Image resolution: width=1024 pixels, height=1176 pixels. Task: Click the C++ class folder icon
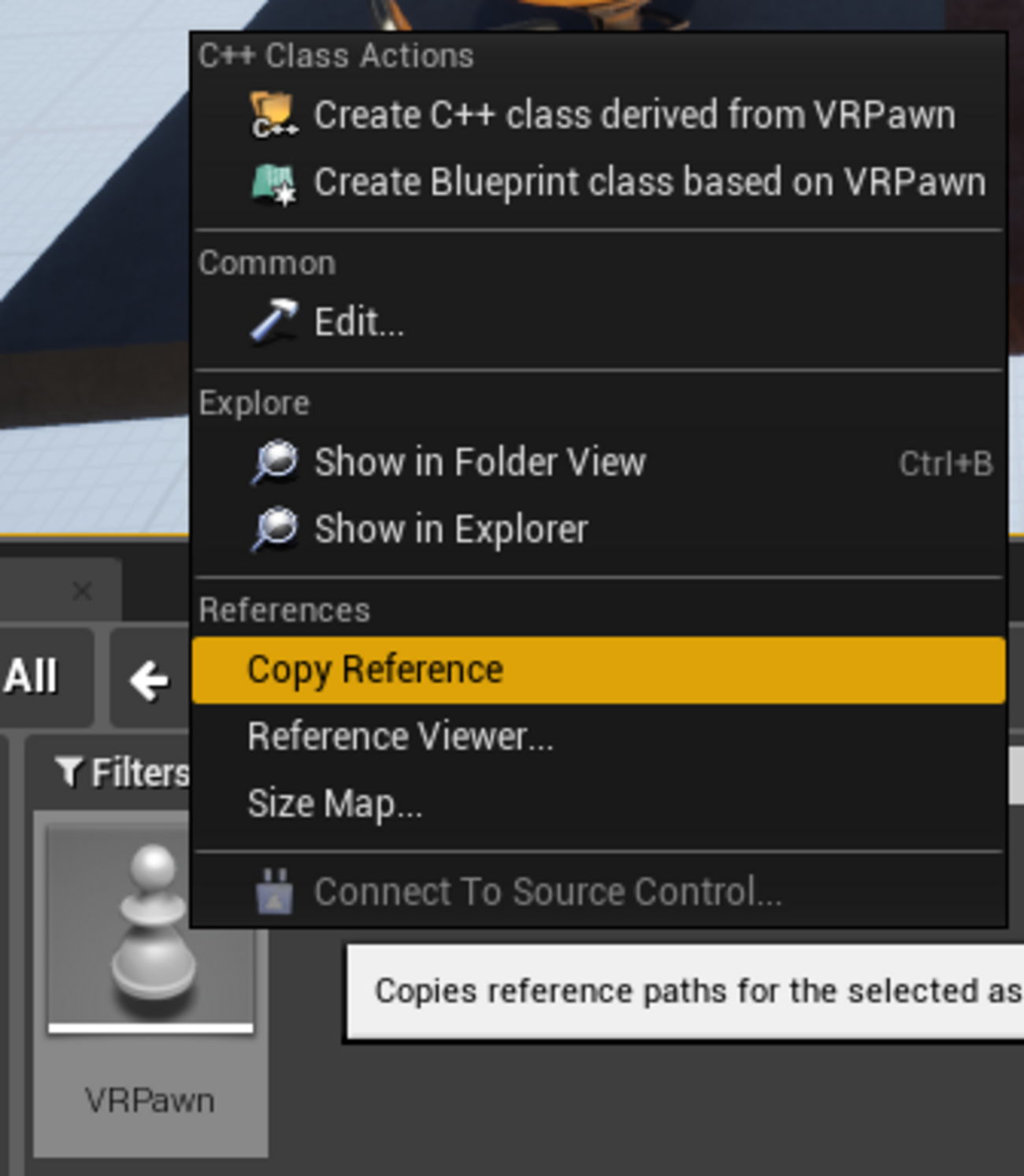(x=273, y=115)
